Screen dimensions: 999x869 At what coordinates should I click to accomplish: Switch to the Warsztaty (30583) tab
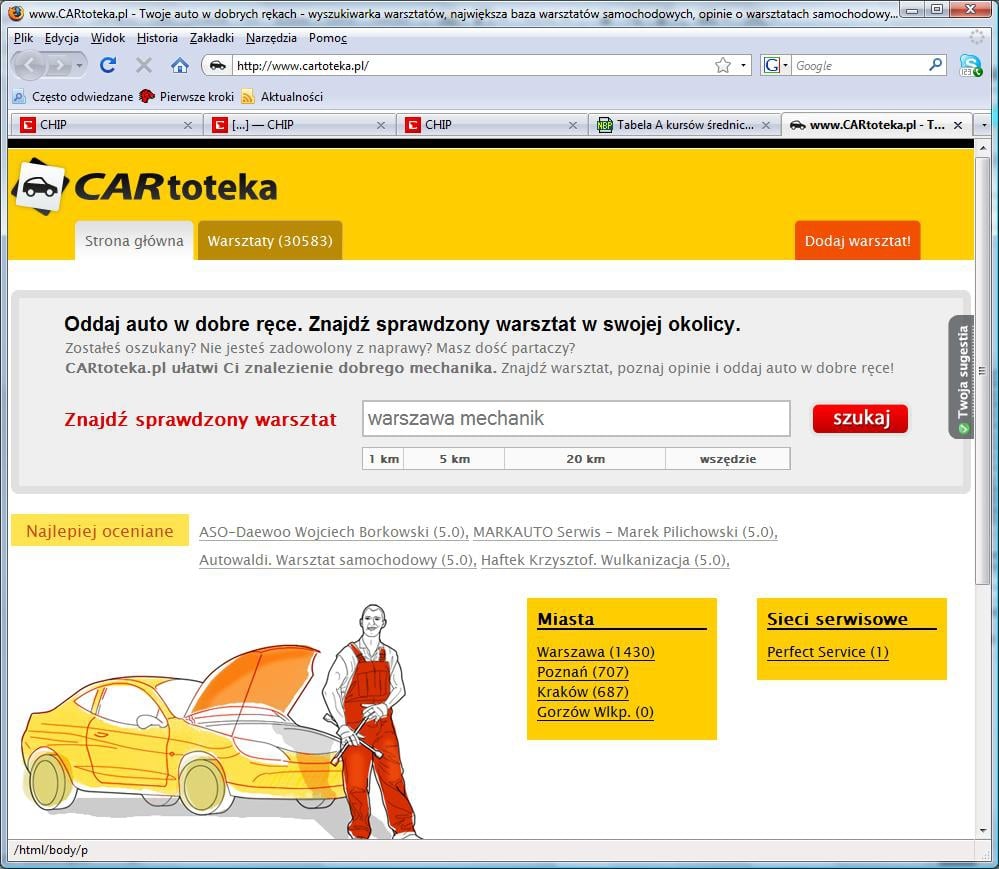[269, 240]
